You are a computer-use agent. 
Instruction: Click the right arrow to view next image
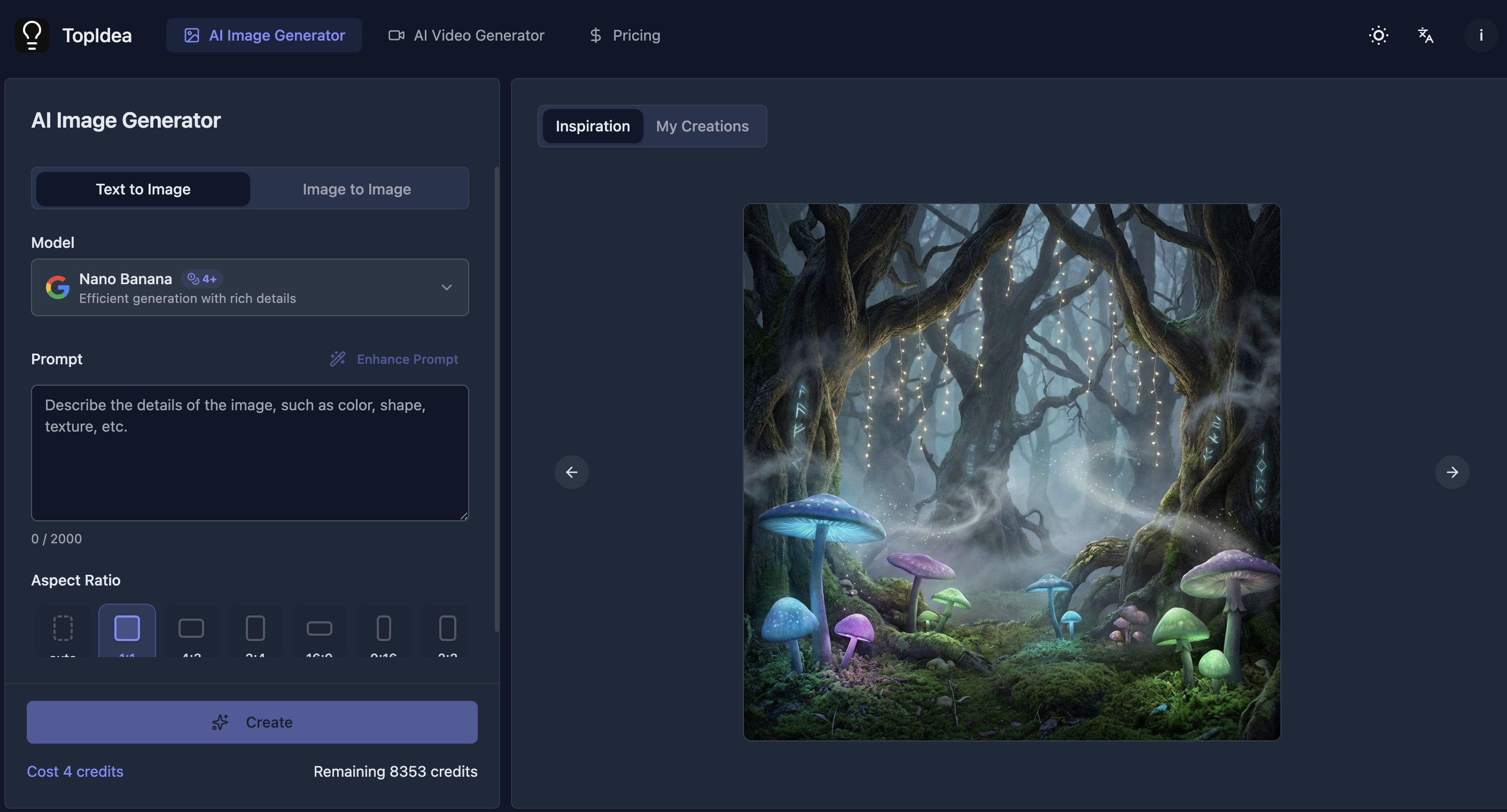tap(1452, 472)
